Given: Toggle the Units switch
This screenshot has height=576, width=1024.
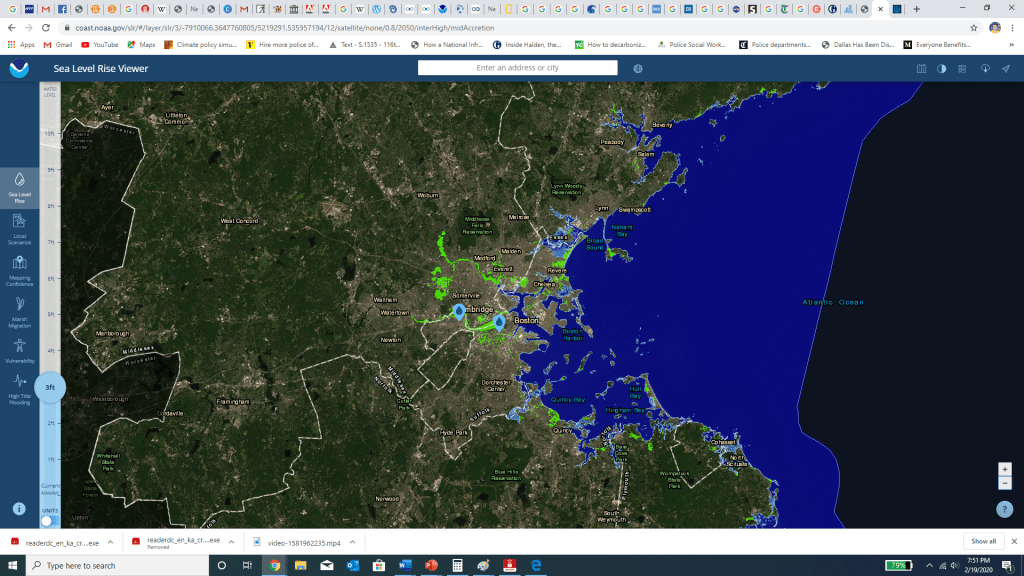Looking at the screenshot, I should pos(48,521).
